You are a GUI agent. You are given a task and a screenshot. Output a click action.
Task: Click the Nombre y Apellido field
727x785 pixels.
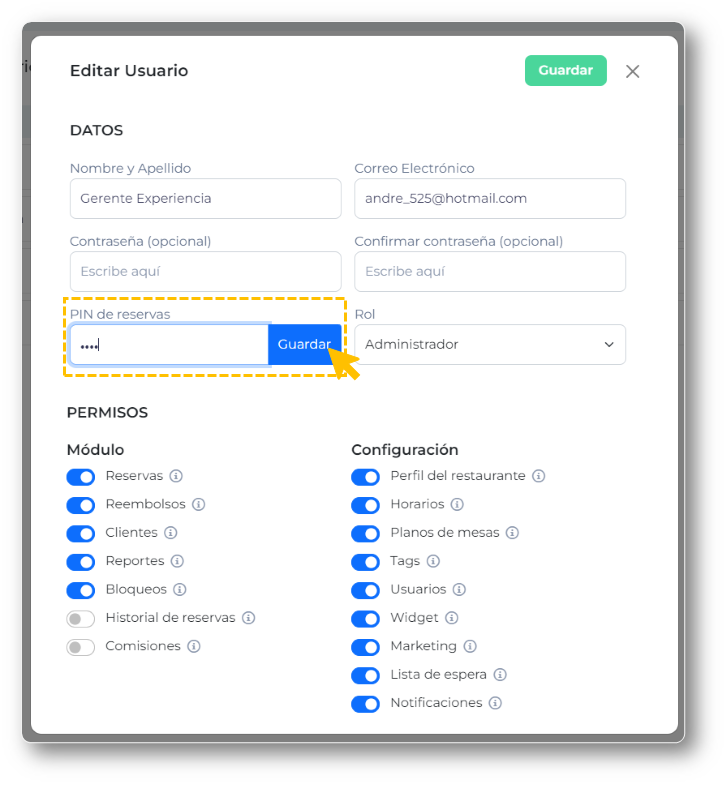(205, 198)
